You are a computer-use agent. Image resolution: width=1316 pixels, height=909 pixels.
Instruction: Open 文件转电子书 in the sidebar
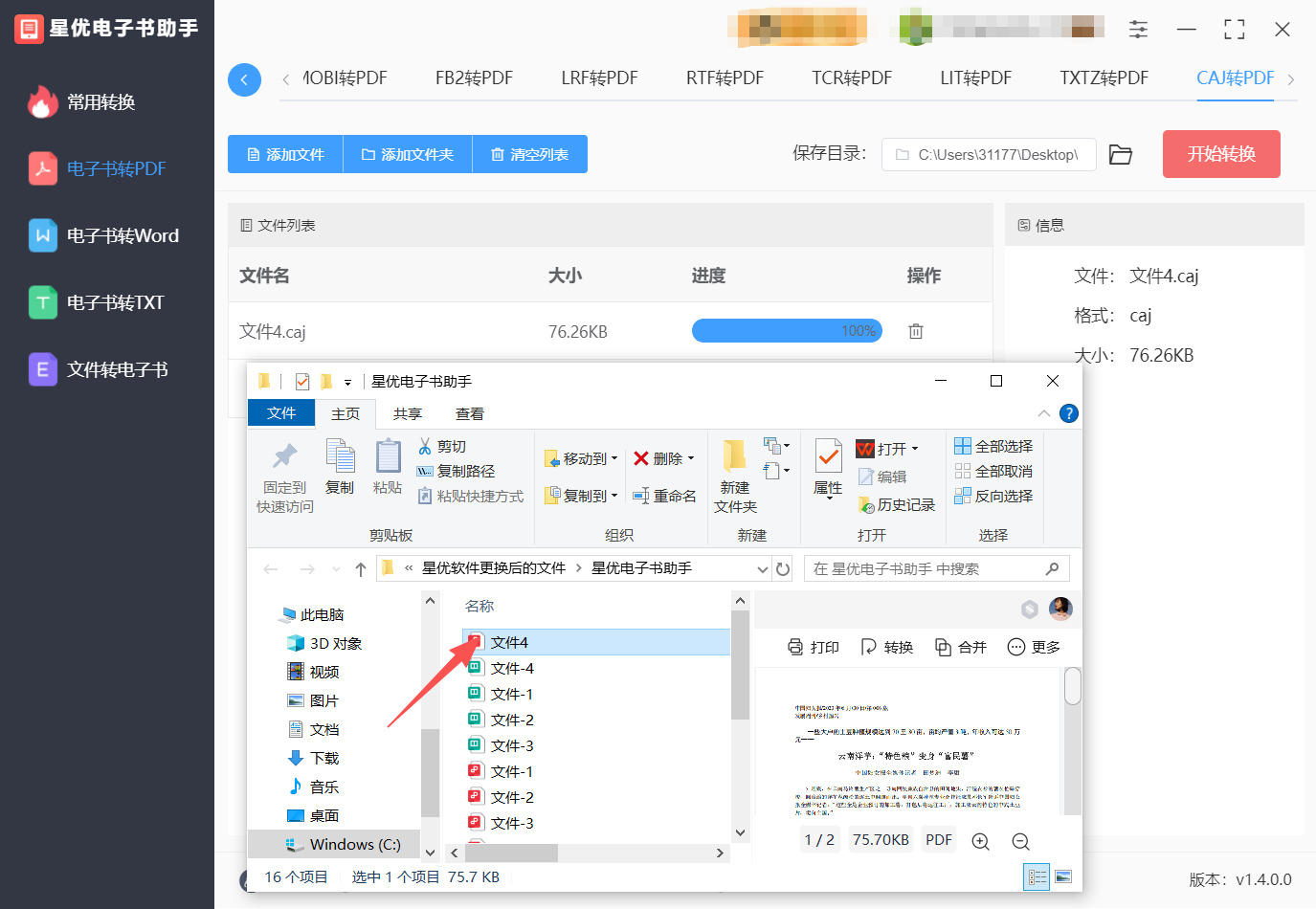tap(98, 369)
